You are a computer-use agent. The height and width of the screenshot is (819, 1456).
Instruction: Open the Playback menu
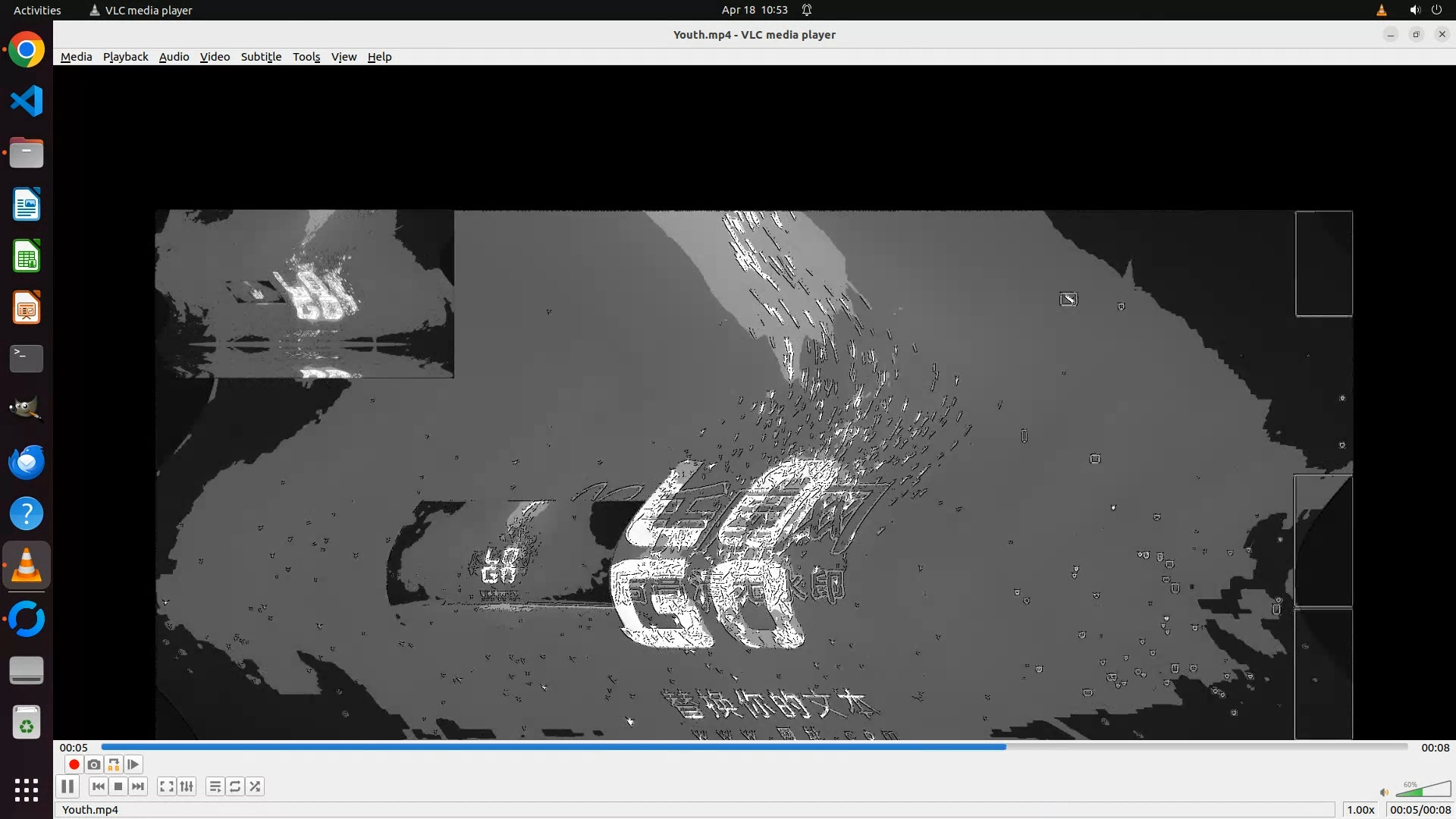click(125, 57)
